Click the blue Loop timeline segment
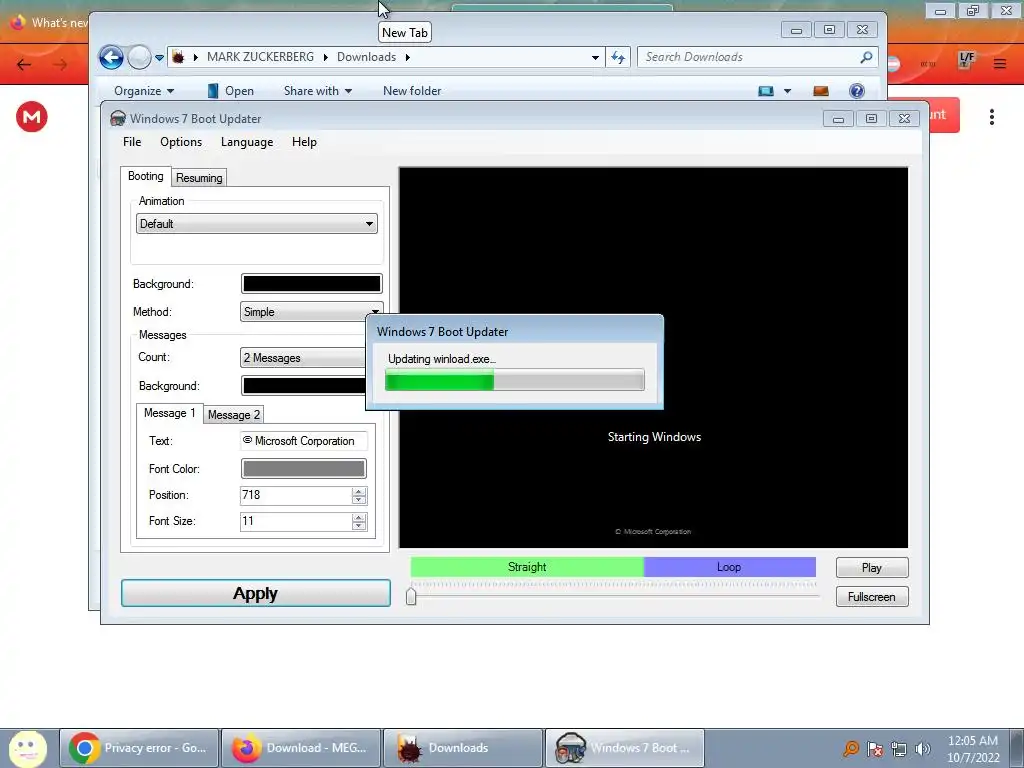 [x=729, y=567]
